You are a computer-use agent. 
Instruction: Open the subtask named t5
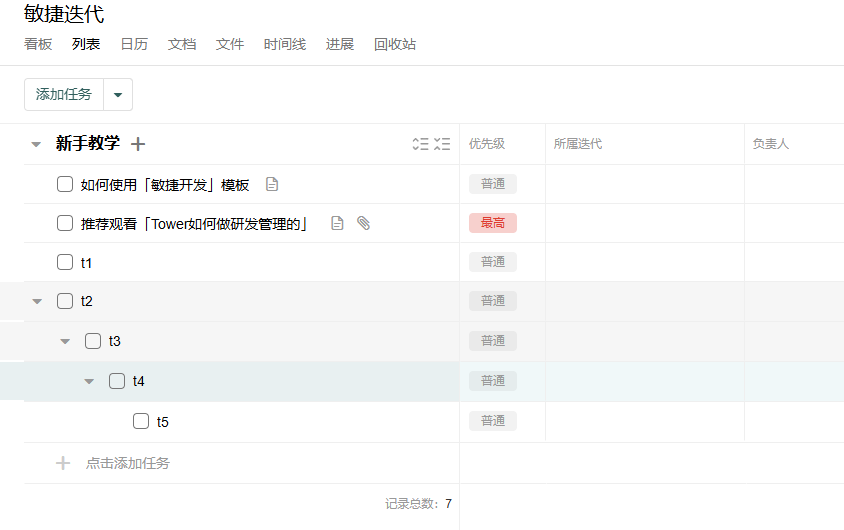163,422
